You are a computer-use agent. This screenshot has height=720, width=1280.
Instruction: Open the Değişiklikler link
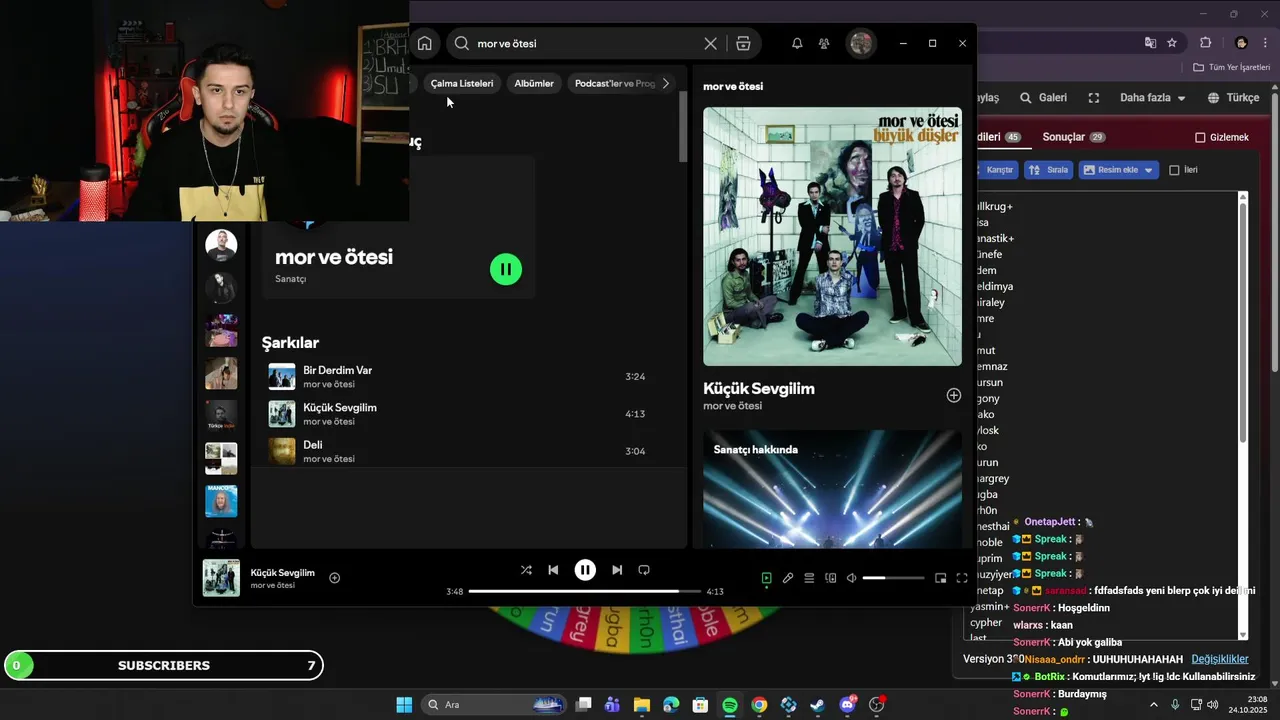click(1220, 659)
